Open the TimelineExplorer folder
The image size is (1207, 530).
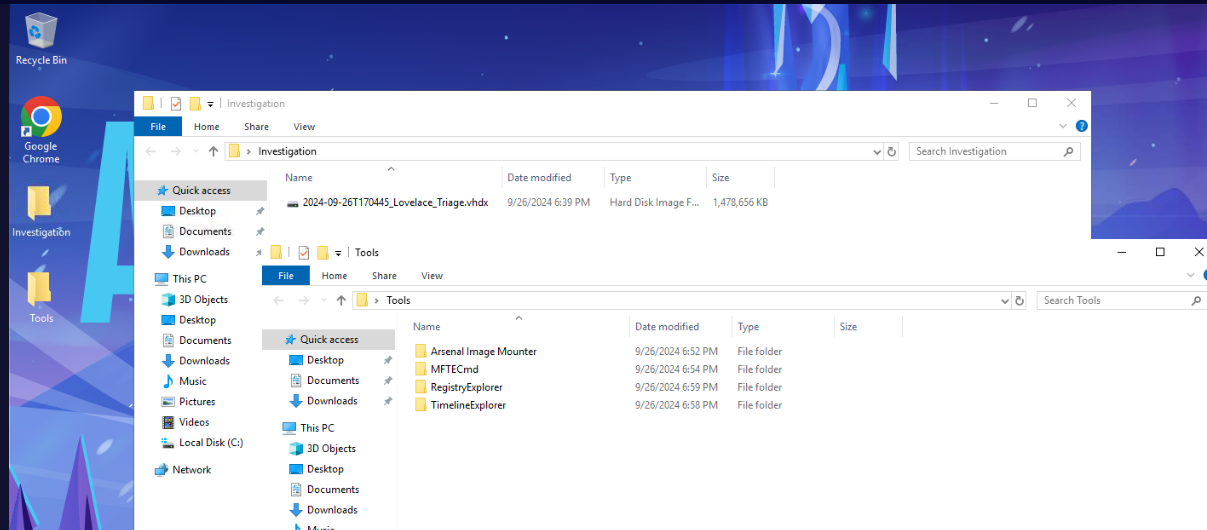(x=468, y=406)
